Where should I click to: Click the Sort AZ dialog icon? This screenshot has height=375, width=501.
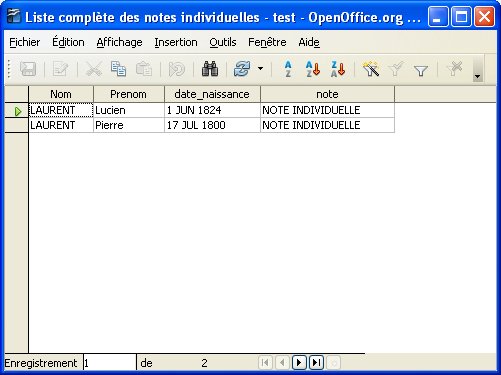pyautogui.click(x=288, y=69)
